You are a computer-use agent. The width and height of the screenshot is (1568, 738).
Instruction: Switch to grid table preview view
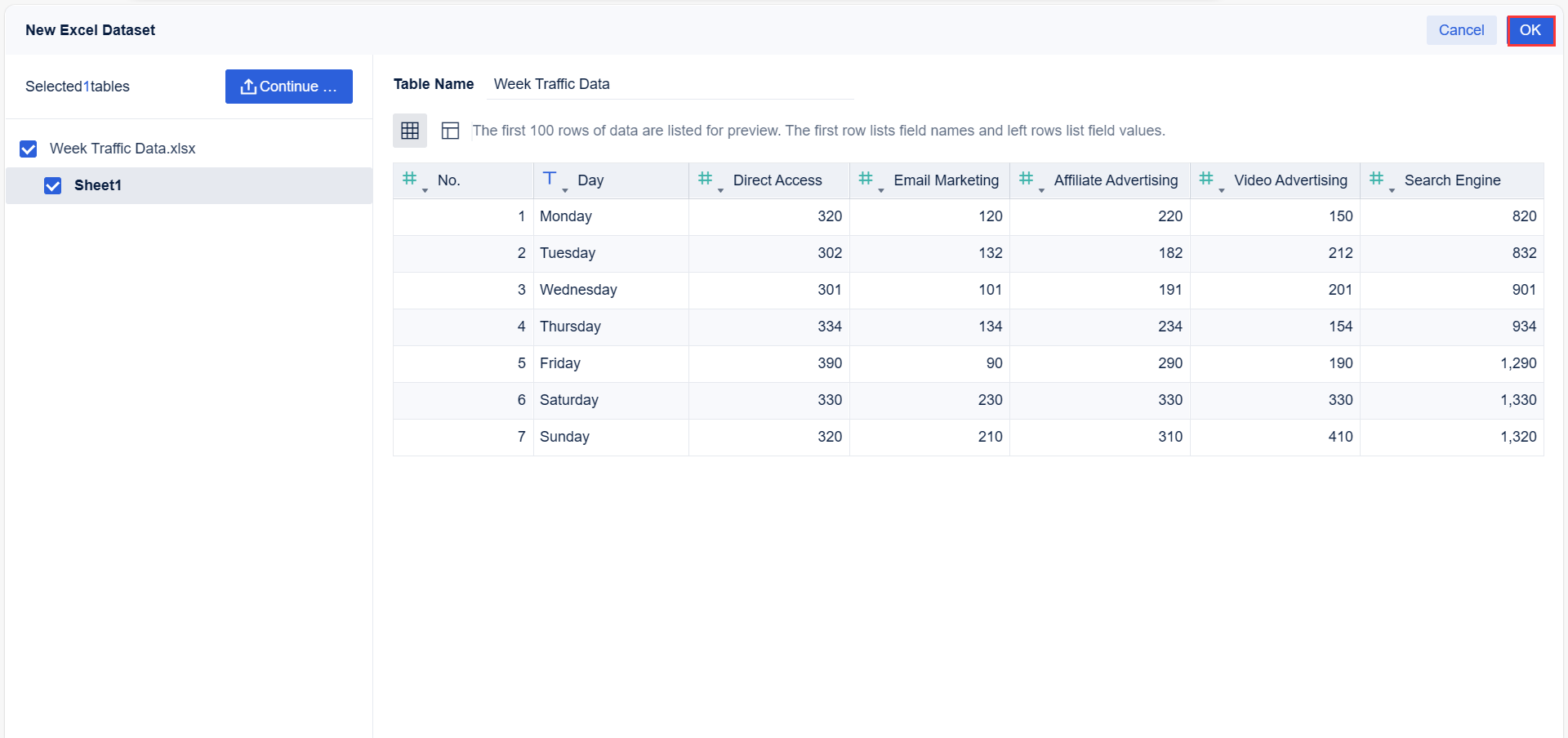point(410,131)
